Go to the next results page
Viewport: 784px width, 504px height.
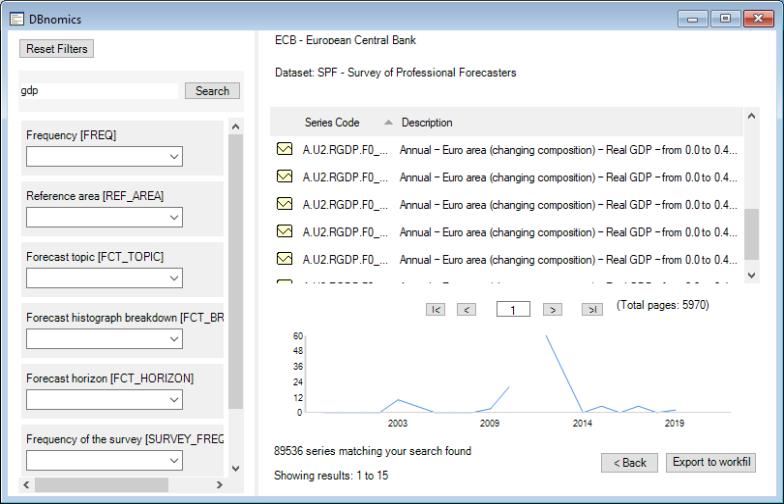click(x=549, y=310)
